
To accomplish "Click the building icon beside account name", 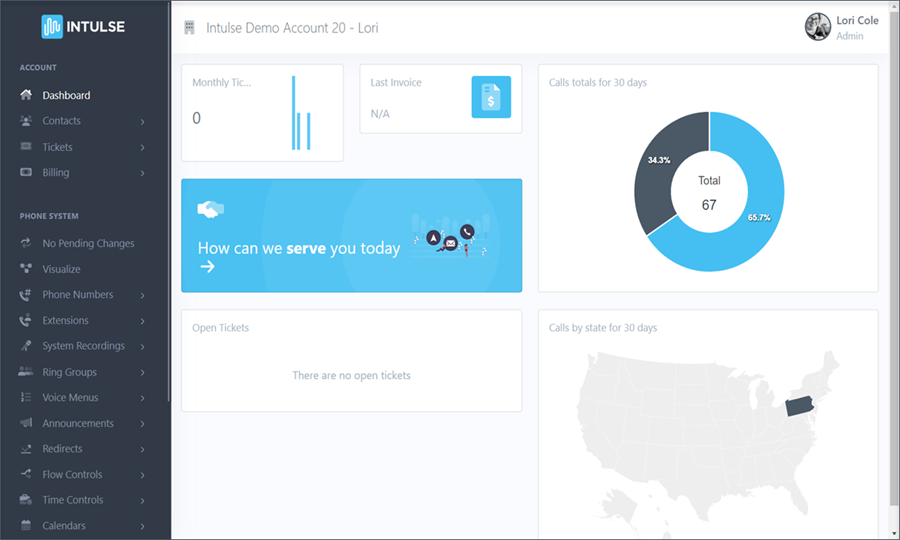I will [x=190, y=28].
